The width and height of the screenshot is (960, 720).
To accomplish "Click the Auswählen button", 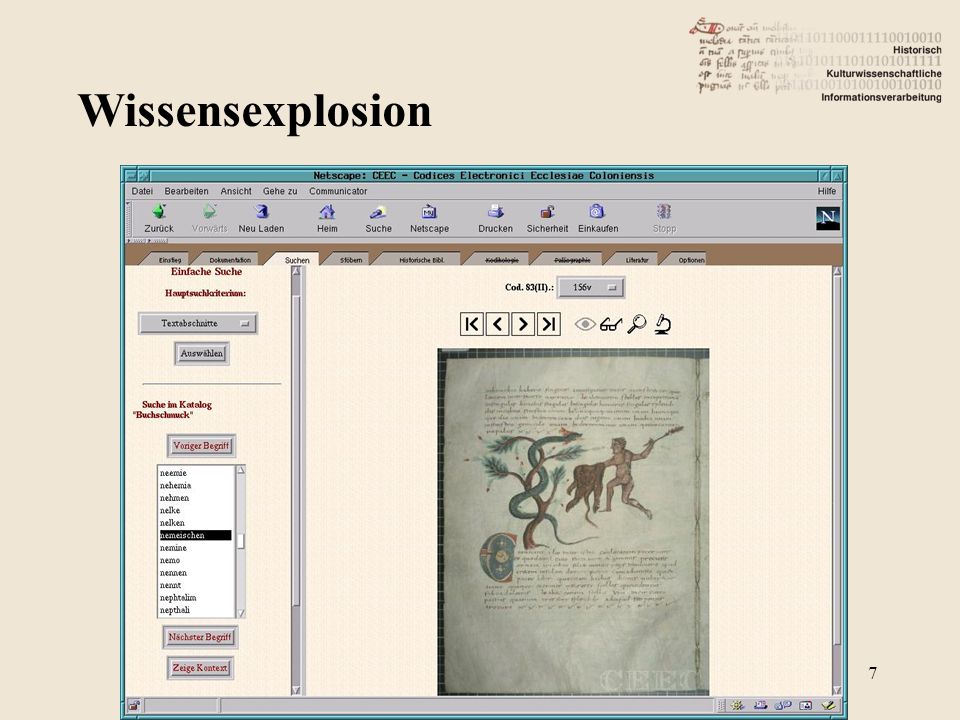I will (x=201, y=353).
